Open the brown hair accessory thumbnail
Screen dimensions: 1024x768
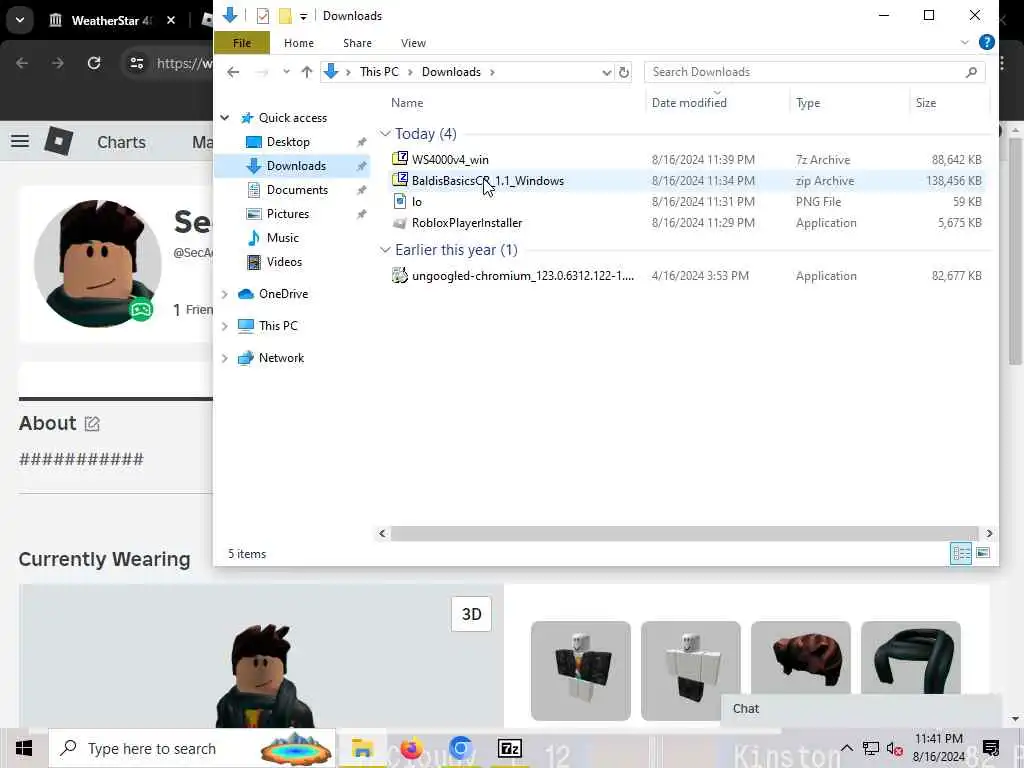(801, 660)
